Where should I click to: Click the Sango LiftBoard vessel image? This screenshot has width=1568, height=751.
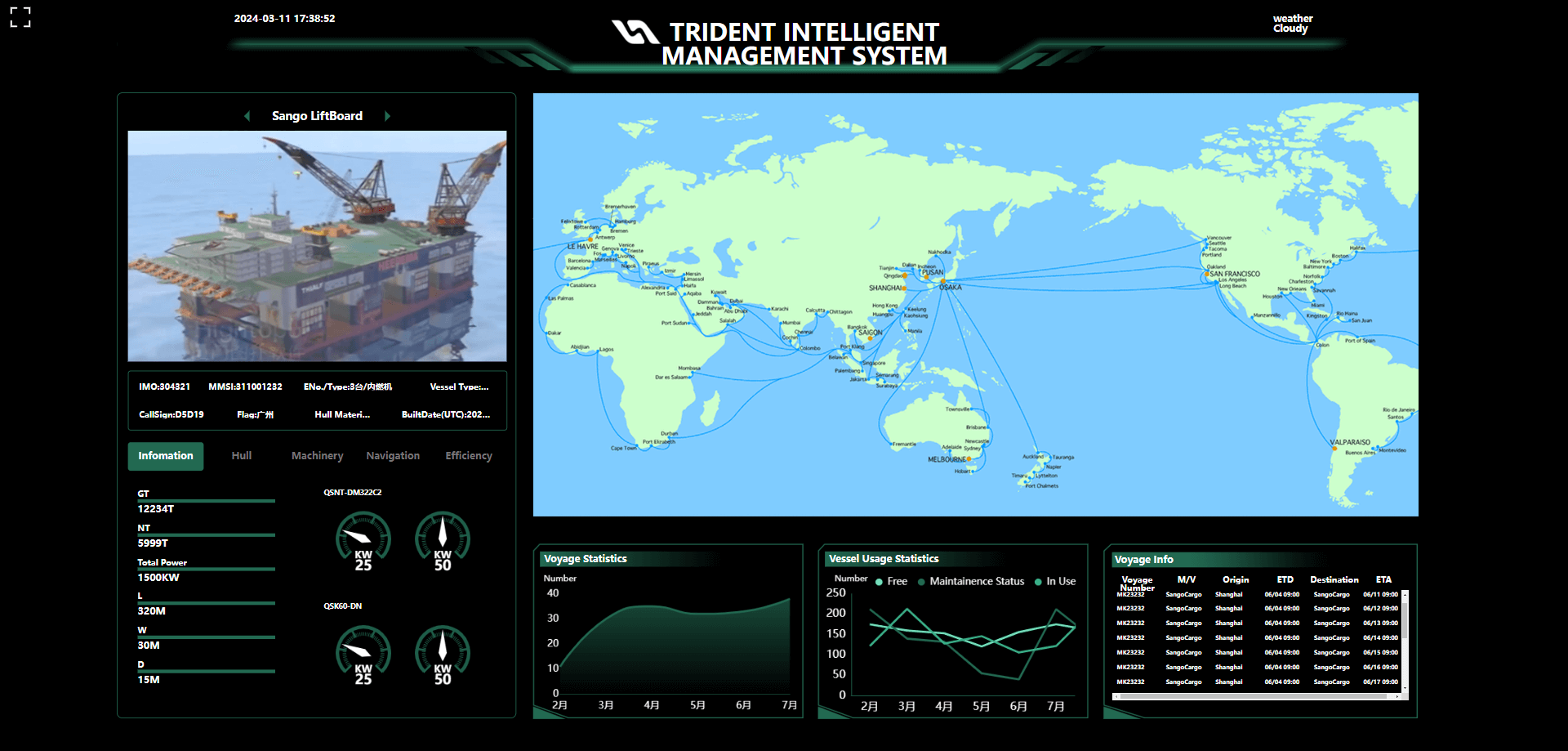pos(317,246)
